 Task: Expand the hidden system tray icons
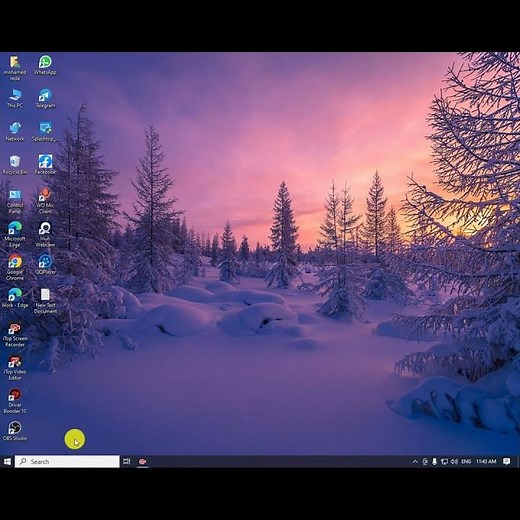(415, 461)
